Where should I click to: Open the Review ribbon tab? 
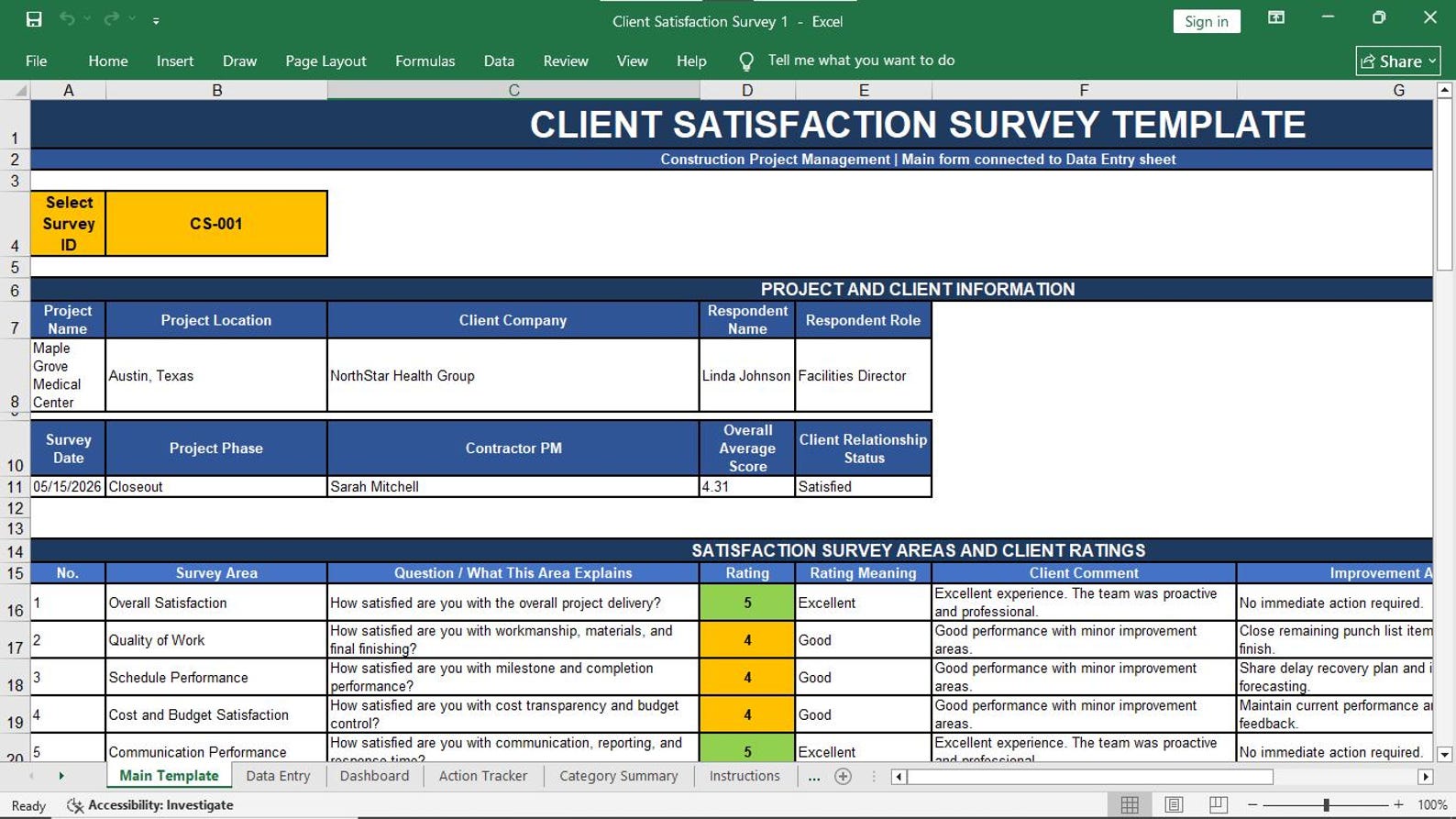point(566,61)
